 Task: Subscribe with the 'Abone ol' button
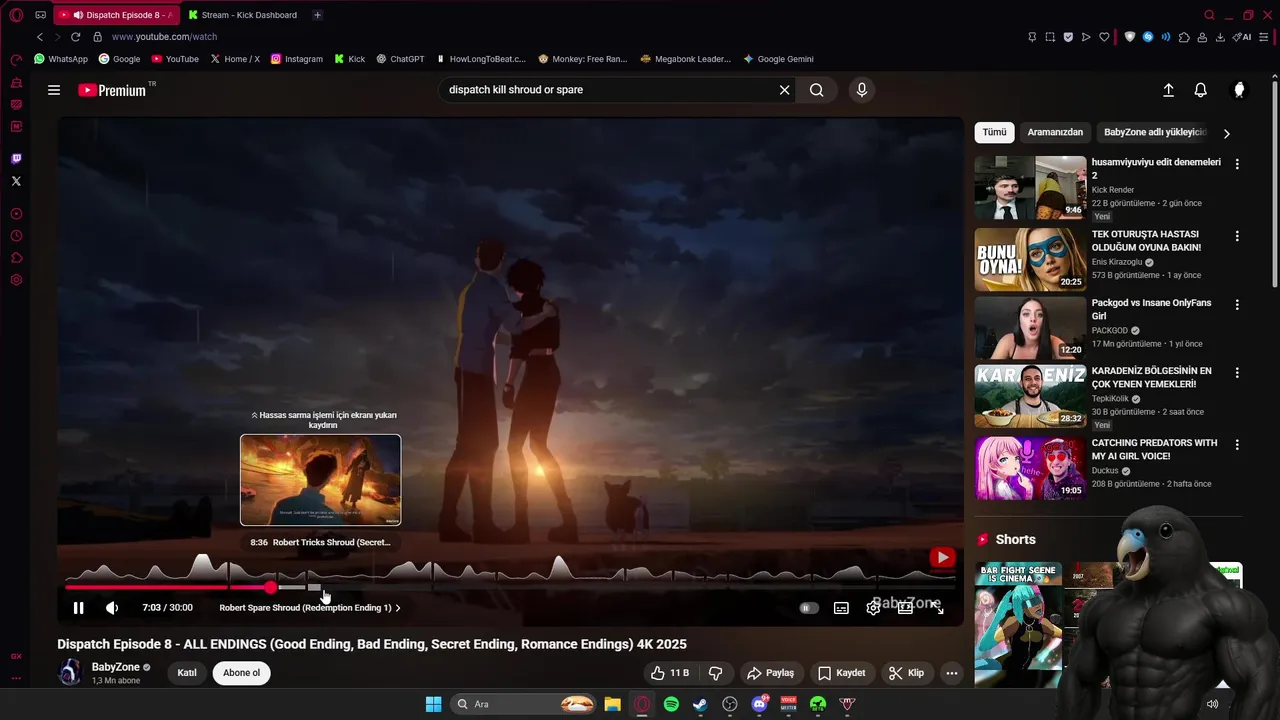click(x=241, y=673)
